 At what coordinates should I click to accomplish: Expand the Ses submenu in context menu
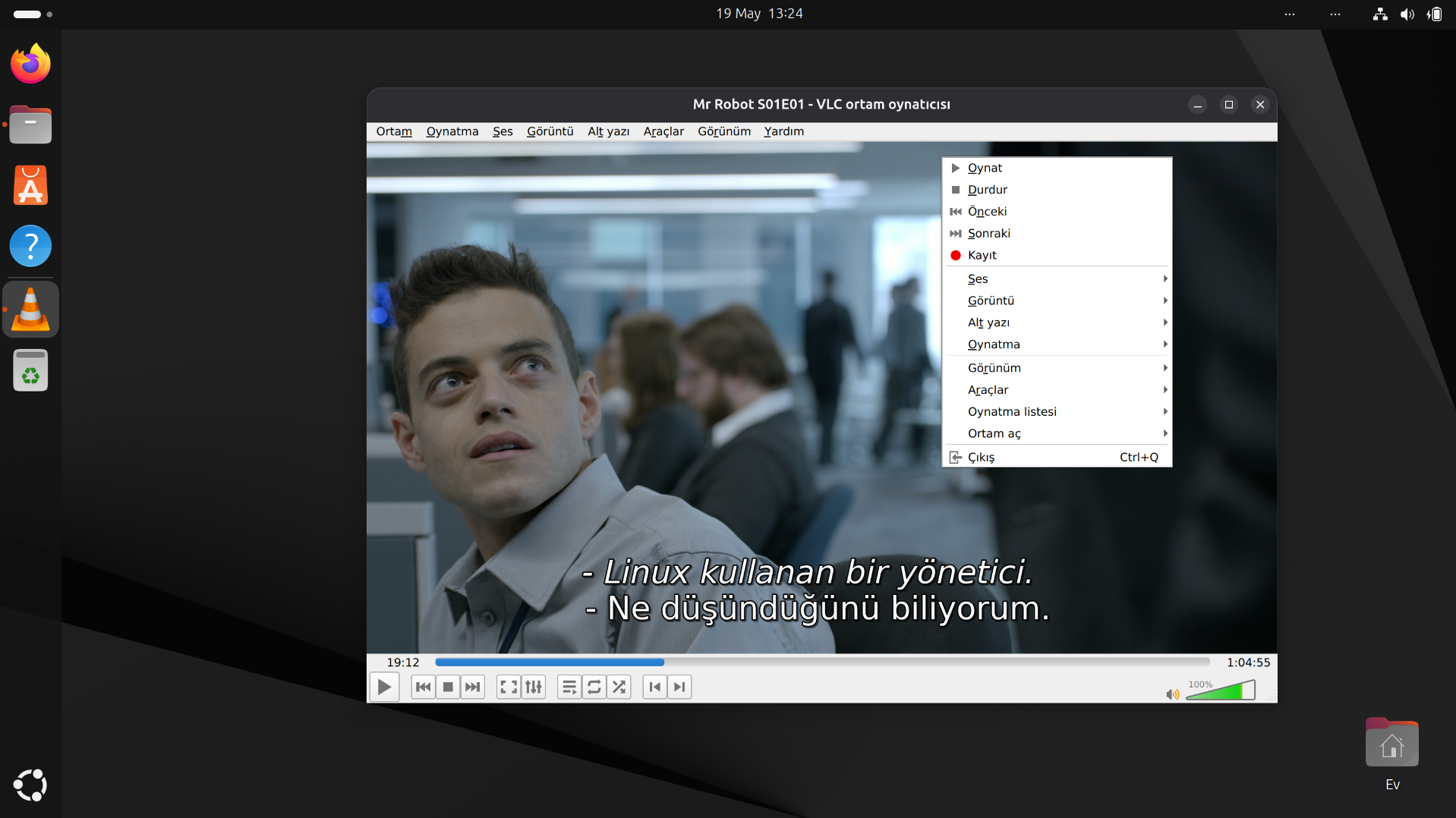point(1057,279)
